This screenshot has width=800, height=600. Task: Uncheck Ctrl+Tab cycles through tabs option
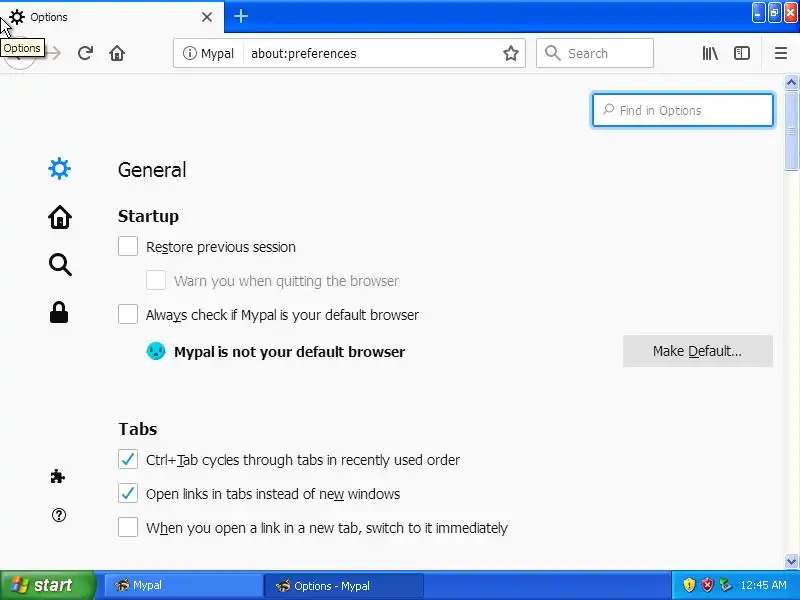[128, 459]
